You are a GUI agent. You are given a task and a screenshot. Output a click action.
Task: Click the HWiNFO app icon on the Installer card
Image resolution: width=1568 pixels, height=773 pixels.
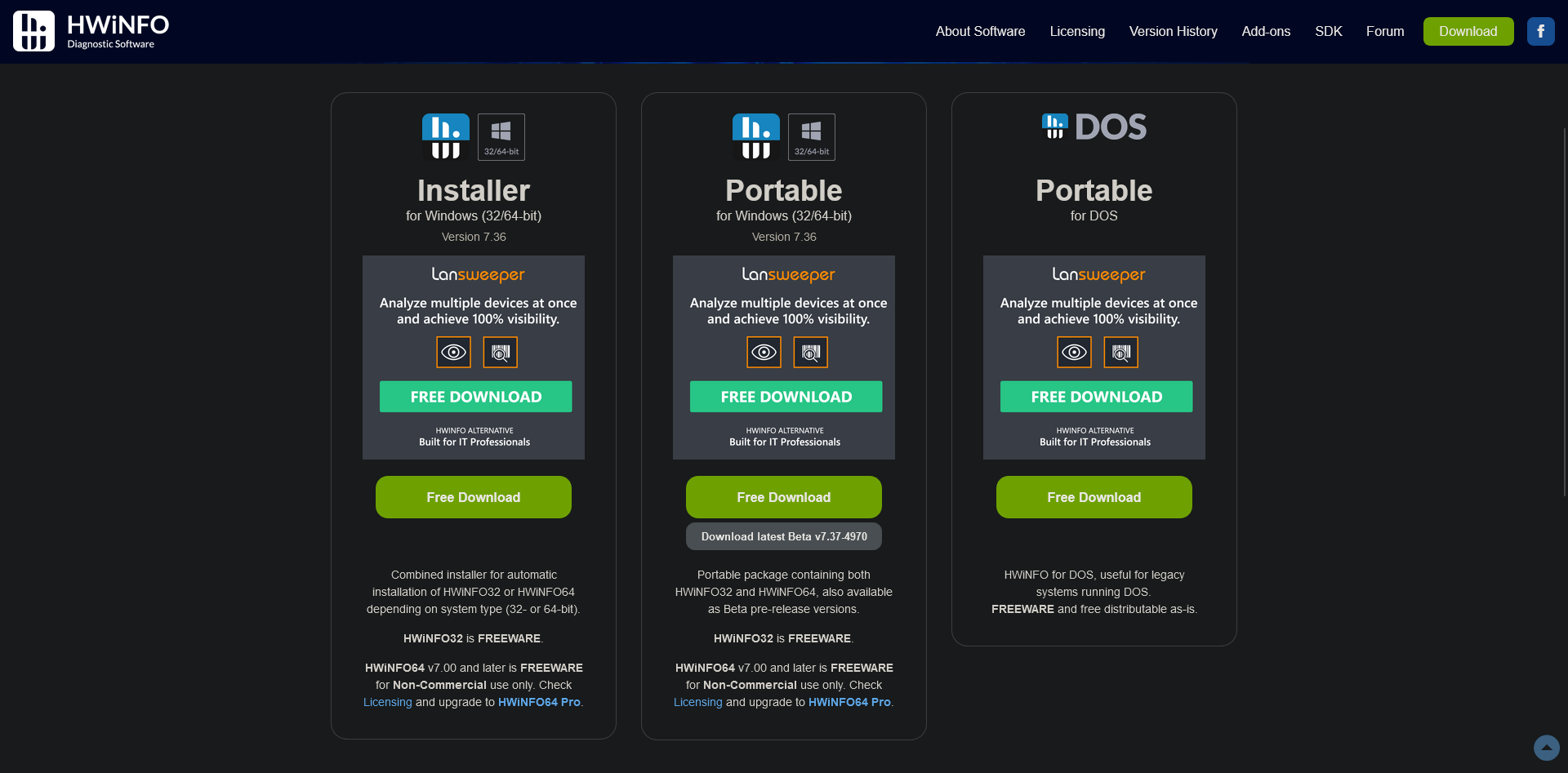pos(445,136)
